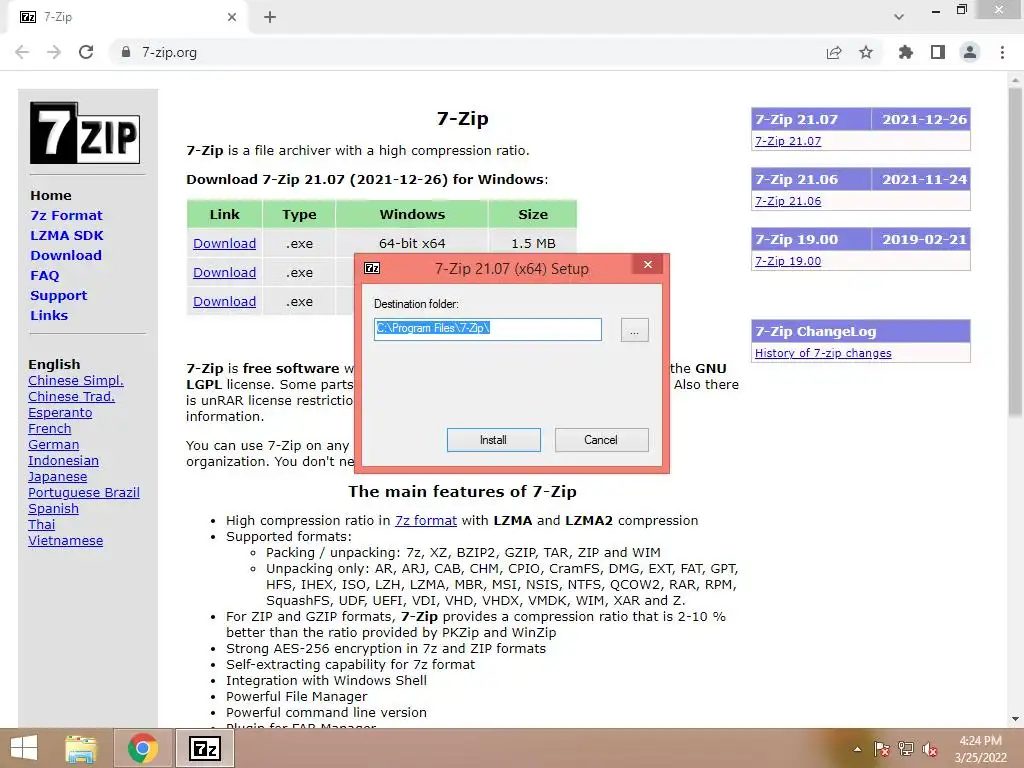Click the second Download link in table
The height and width of the screenshot is (768, 1024).
click(x=224, y=272)
